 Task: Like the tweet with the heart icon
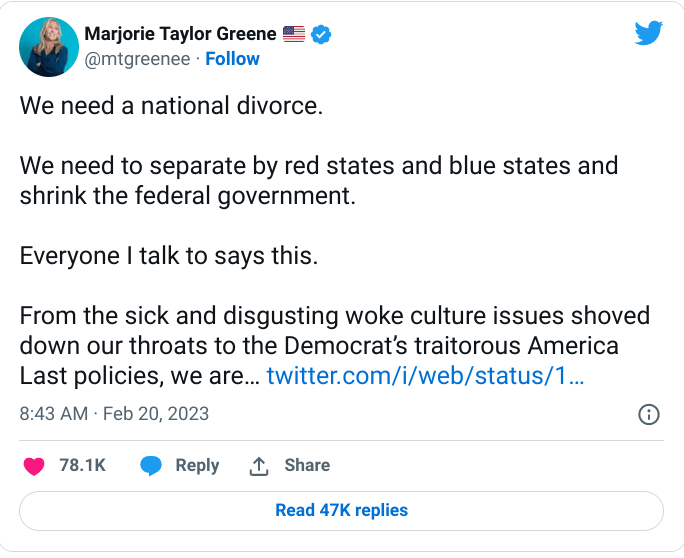(x=34, y=465)
